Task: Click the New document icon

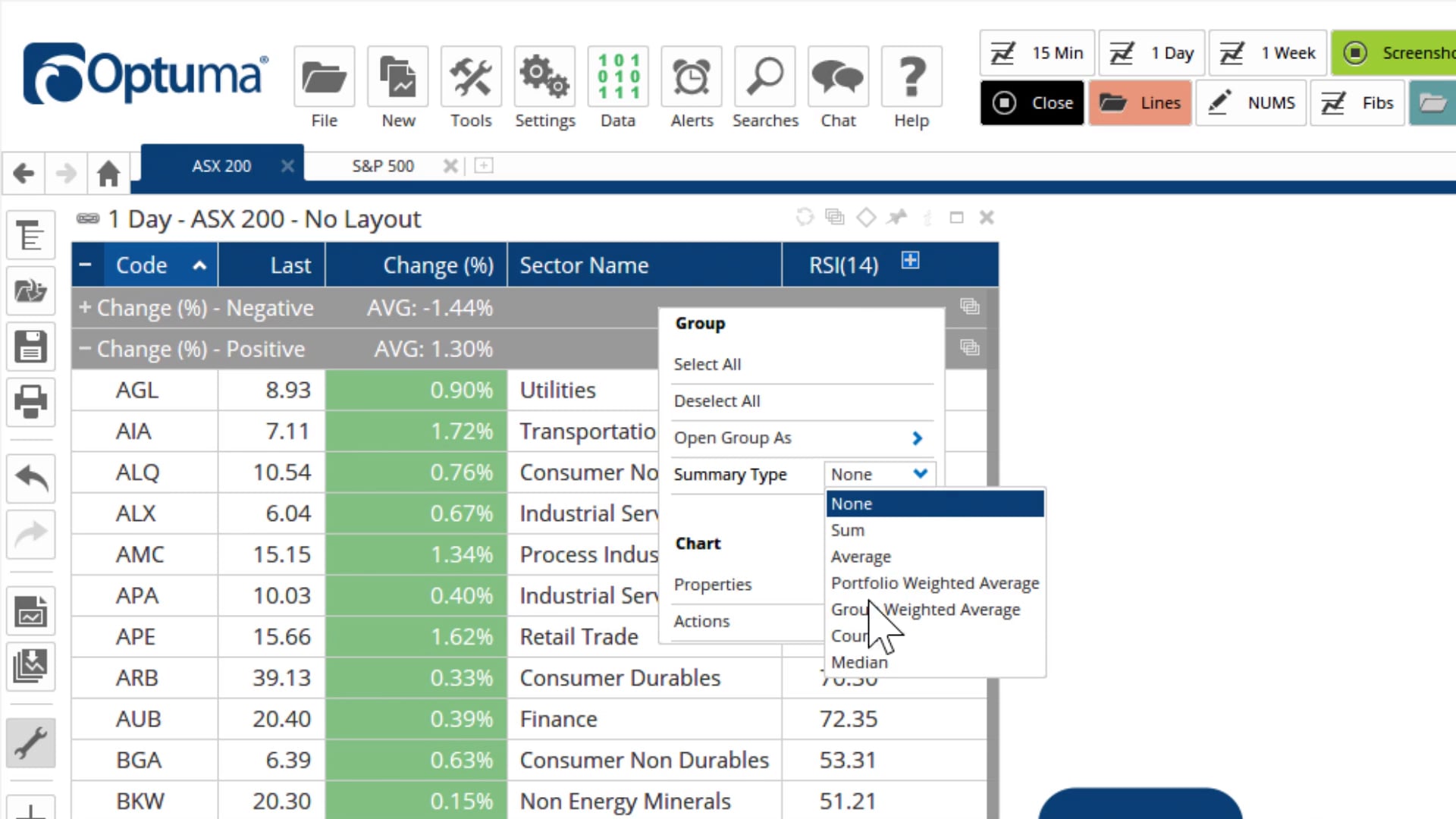Action: (x=398, y=77)
